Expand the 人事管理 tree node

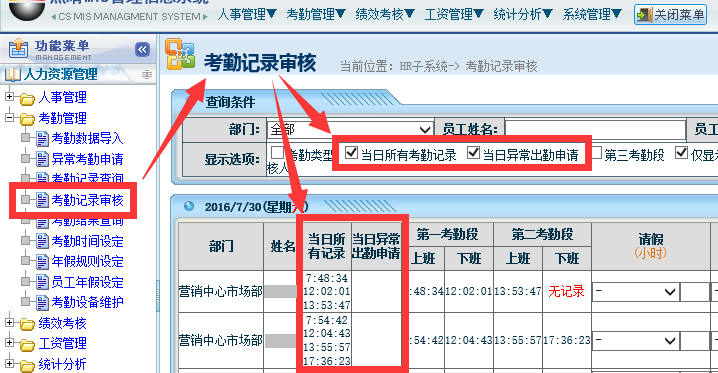point(9,97)
